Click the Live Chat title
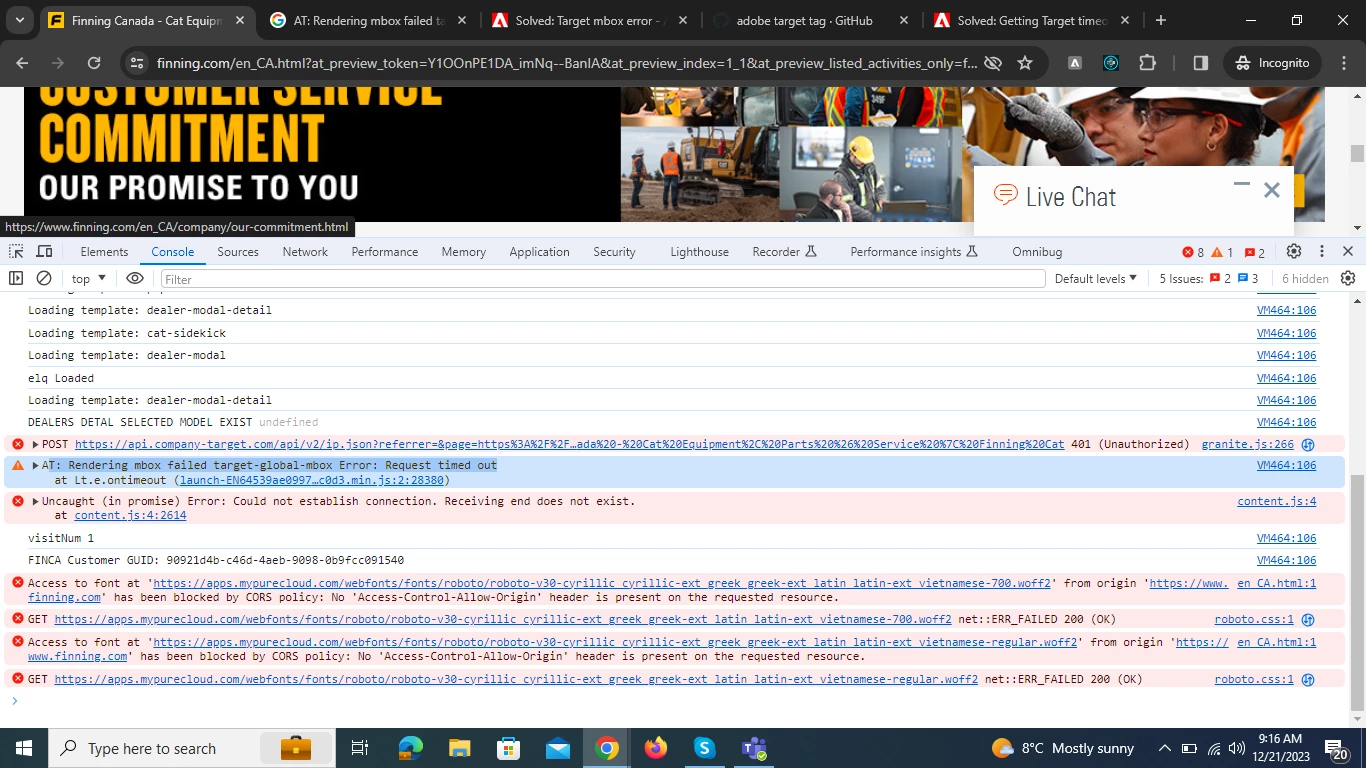This screenshot has height=768, width=1366. pos(1071,197)
